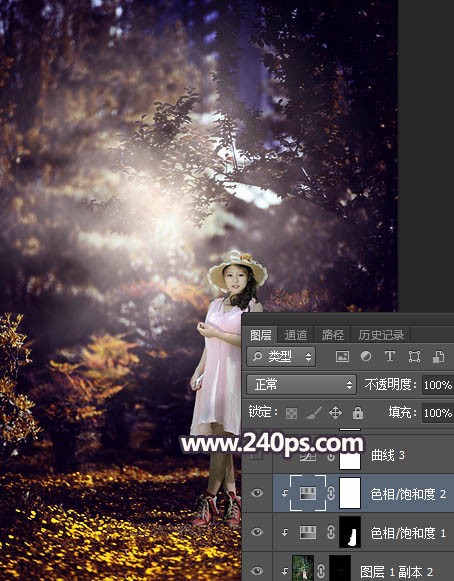Open the 正常 blend mode dropdown
The image size is (454, 581).
[301, 385]
